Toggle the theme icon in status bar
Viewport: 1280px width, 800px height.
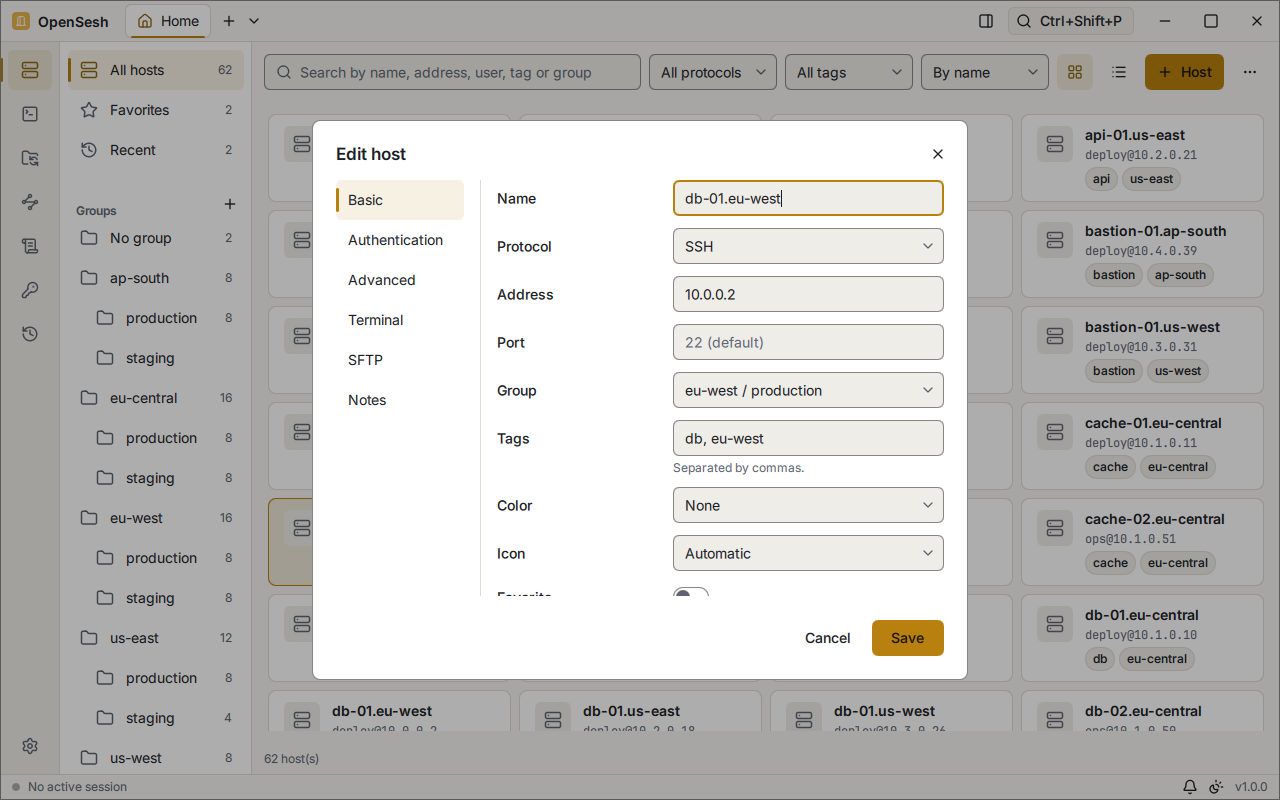click(x=1216, y=787)
